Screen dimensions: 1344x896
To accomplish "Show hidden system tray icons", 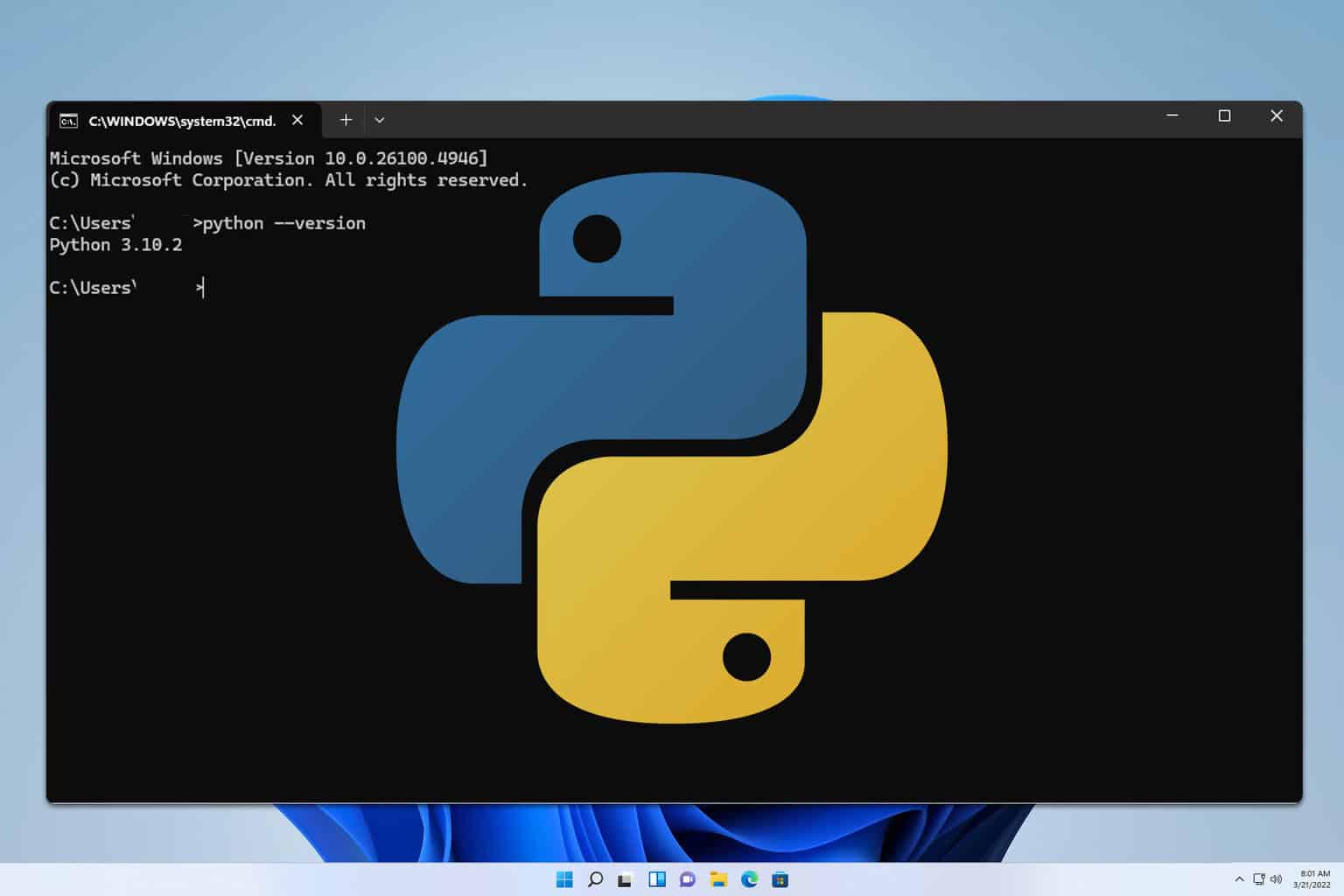I will click(1239, 879).
